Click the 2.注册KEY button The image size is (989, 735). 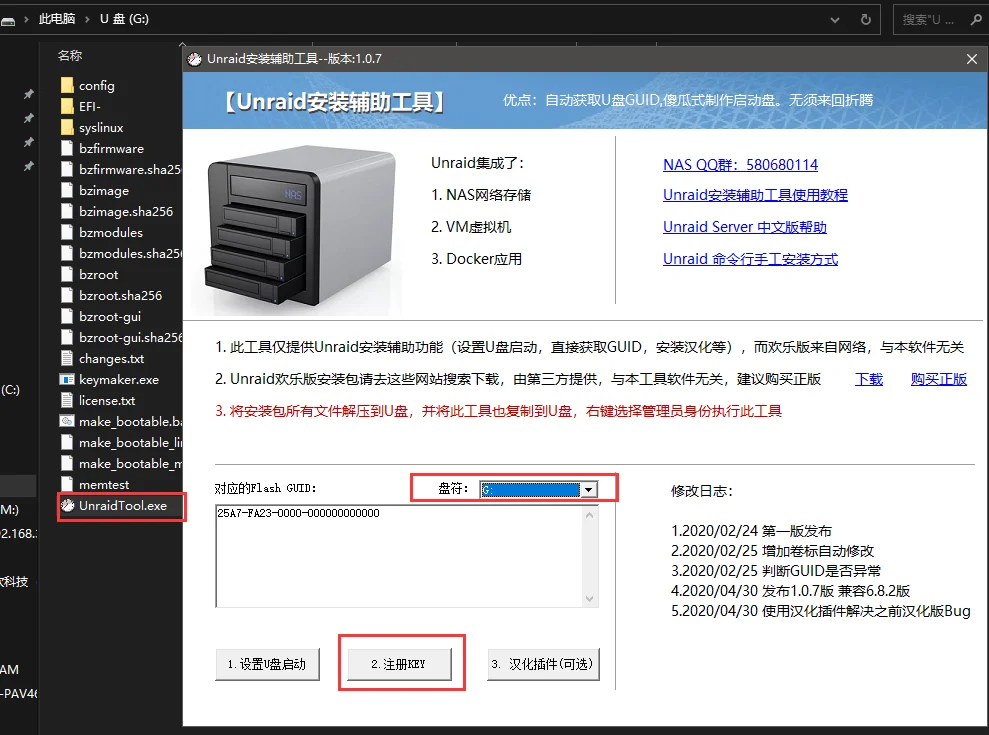tap(399, 664)
